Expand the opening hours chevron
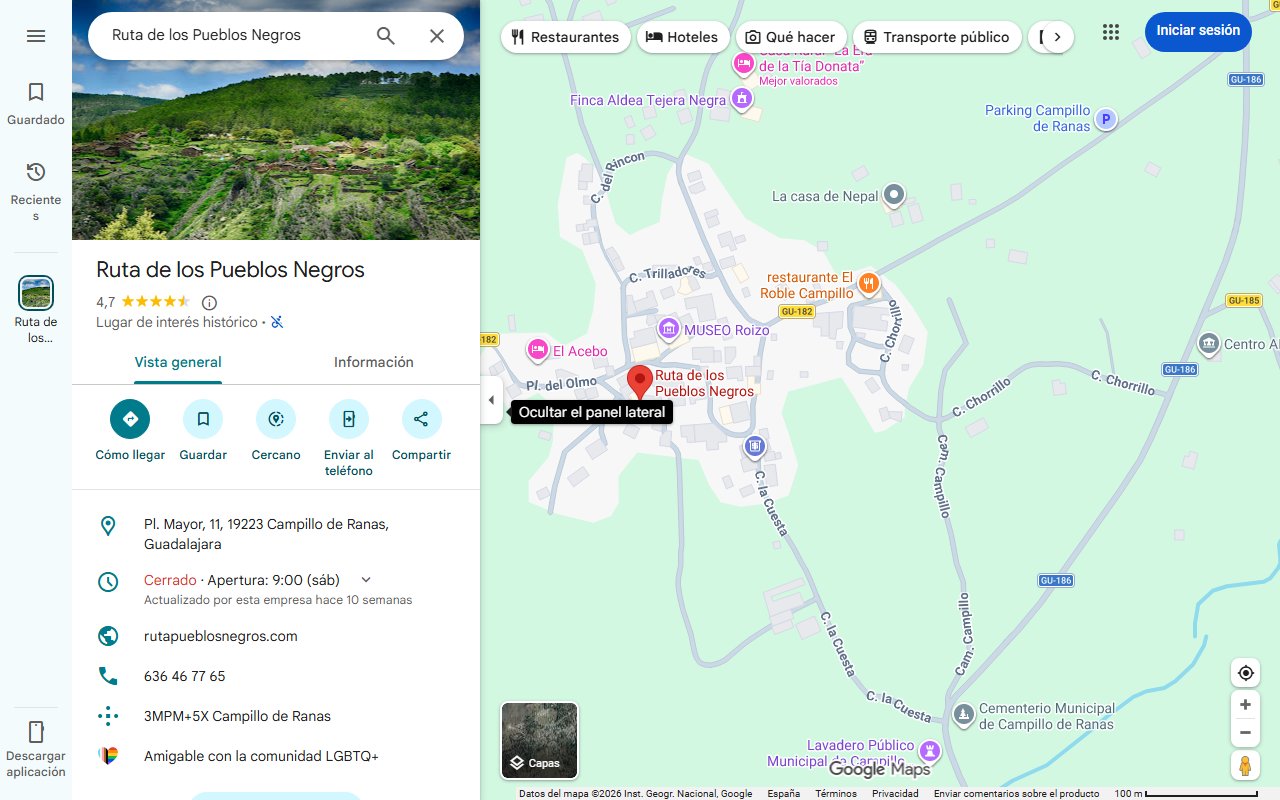 pos(364,579)
